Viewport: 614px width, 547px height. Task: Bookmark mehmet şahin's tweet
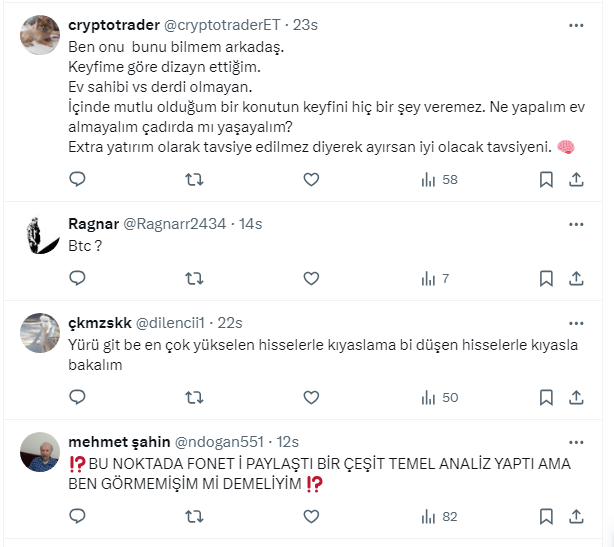[x=546, y=516]
